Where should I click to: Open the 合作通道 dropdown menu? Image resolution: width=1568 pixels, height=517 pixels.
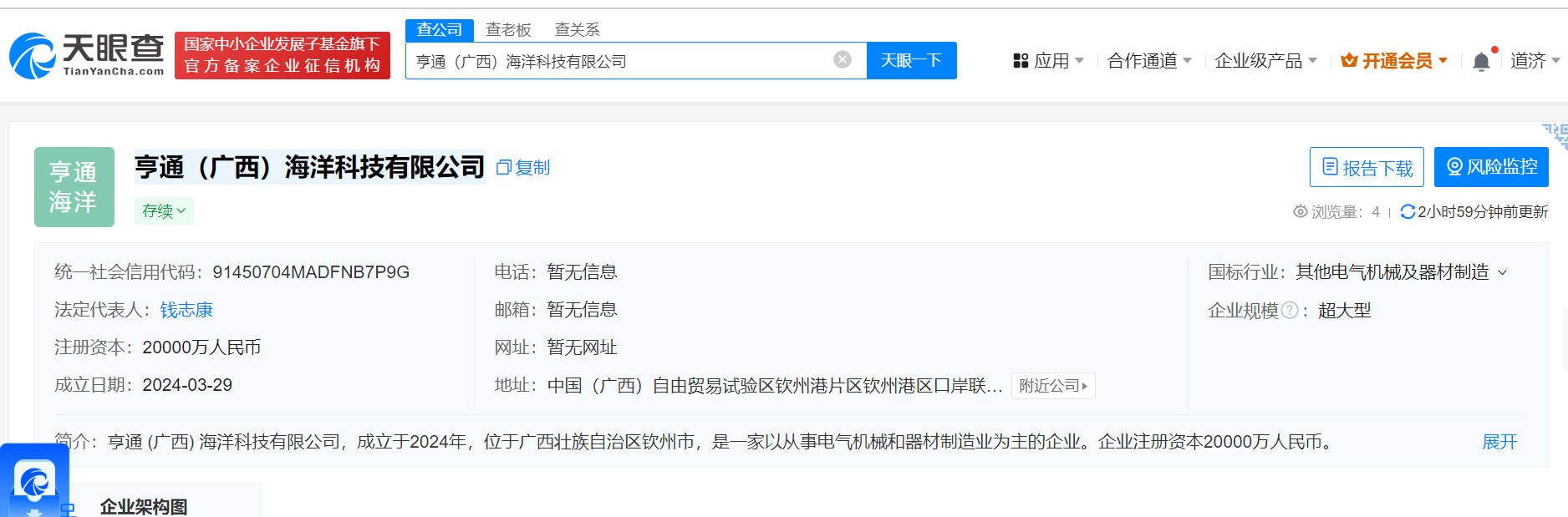coord(1149,61)
